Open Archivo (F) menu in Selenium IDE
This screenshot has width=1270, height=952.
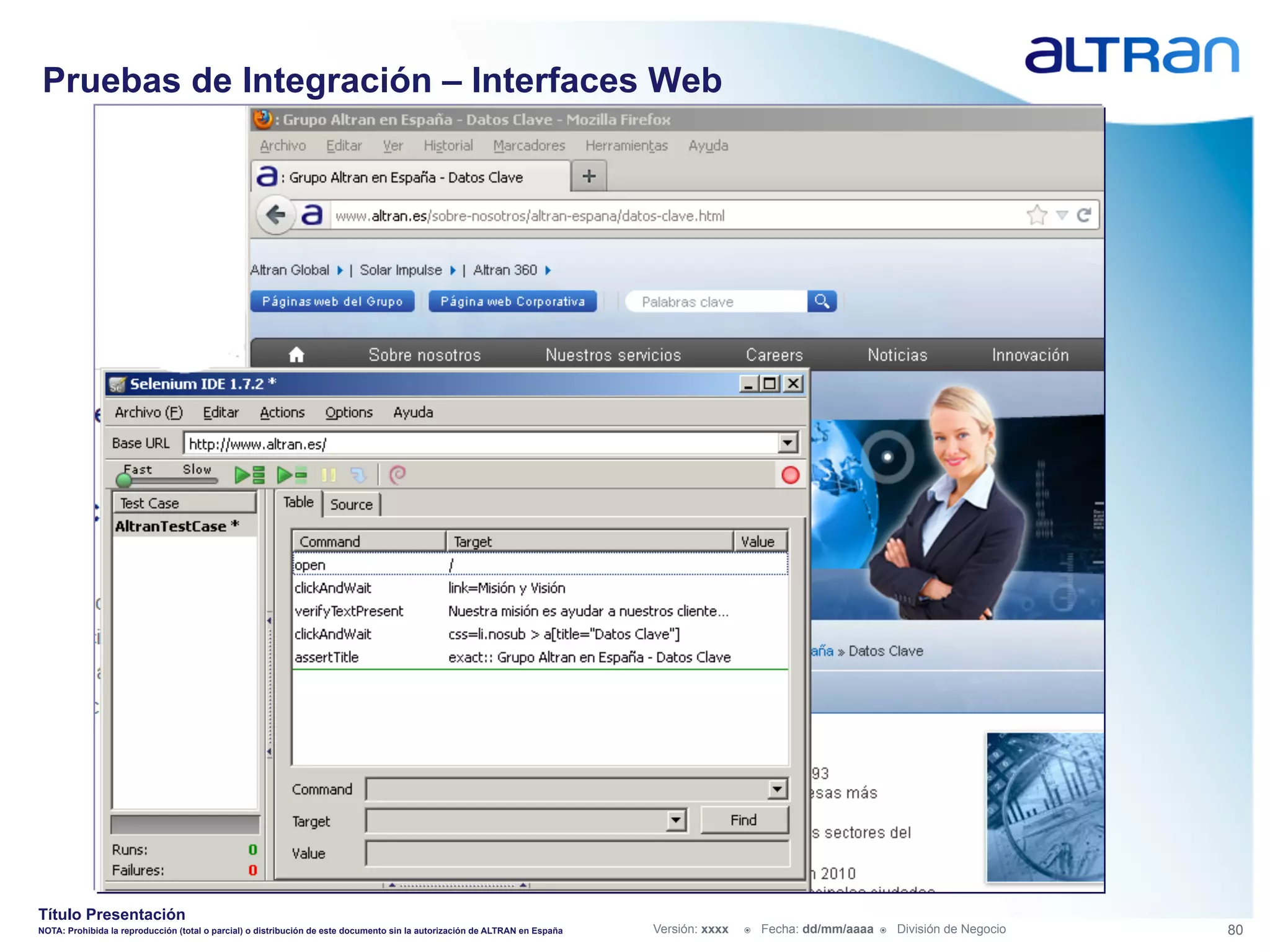[x=149, y=412]
